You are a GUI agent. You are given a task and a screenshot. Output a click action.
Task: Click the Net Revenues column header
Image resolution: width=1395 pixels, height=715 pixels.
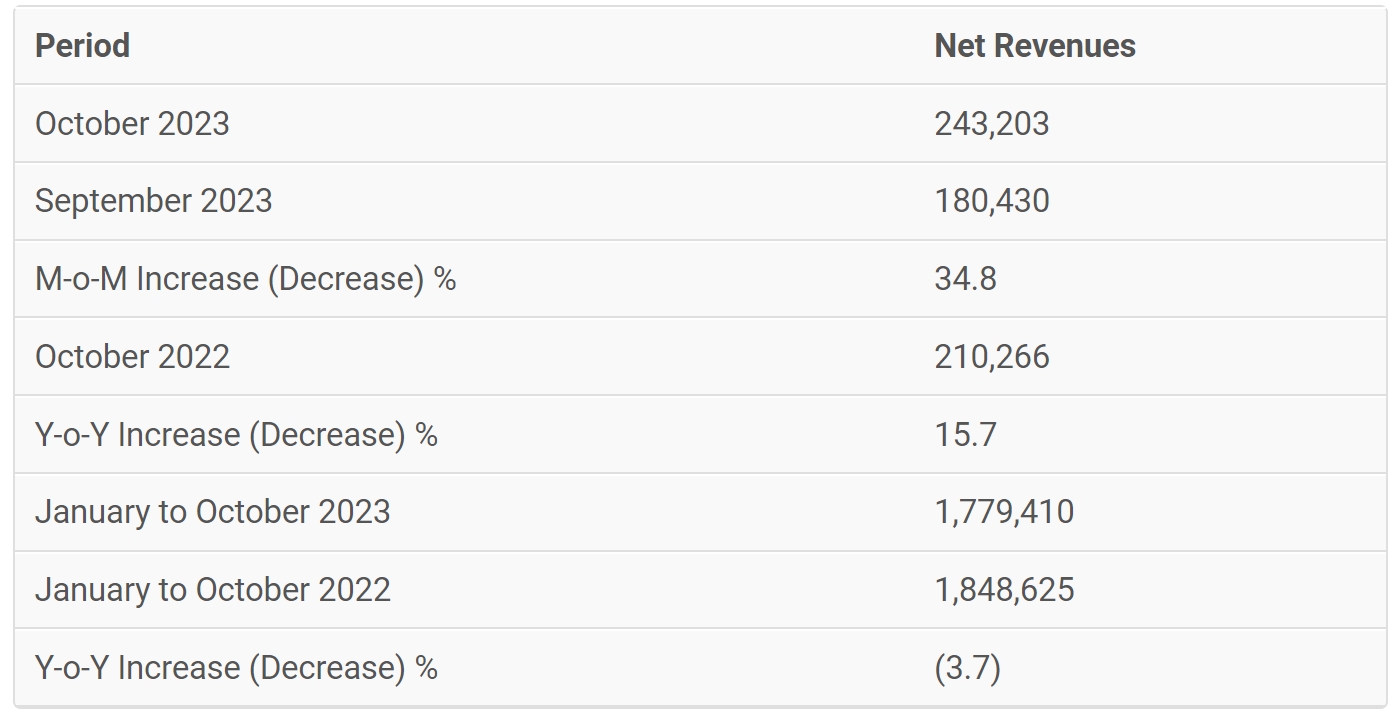pos(1034,46)
